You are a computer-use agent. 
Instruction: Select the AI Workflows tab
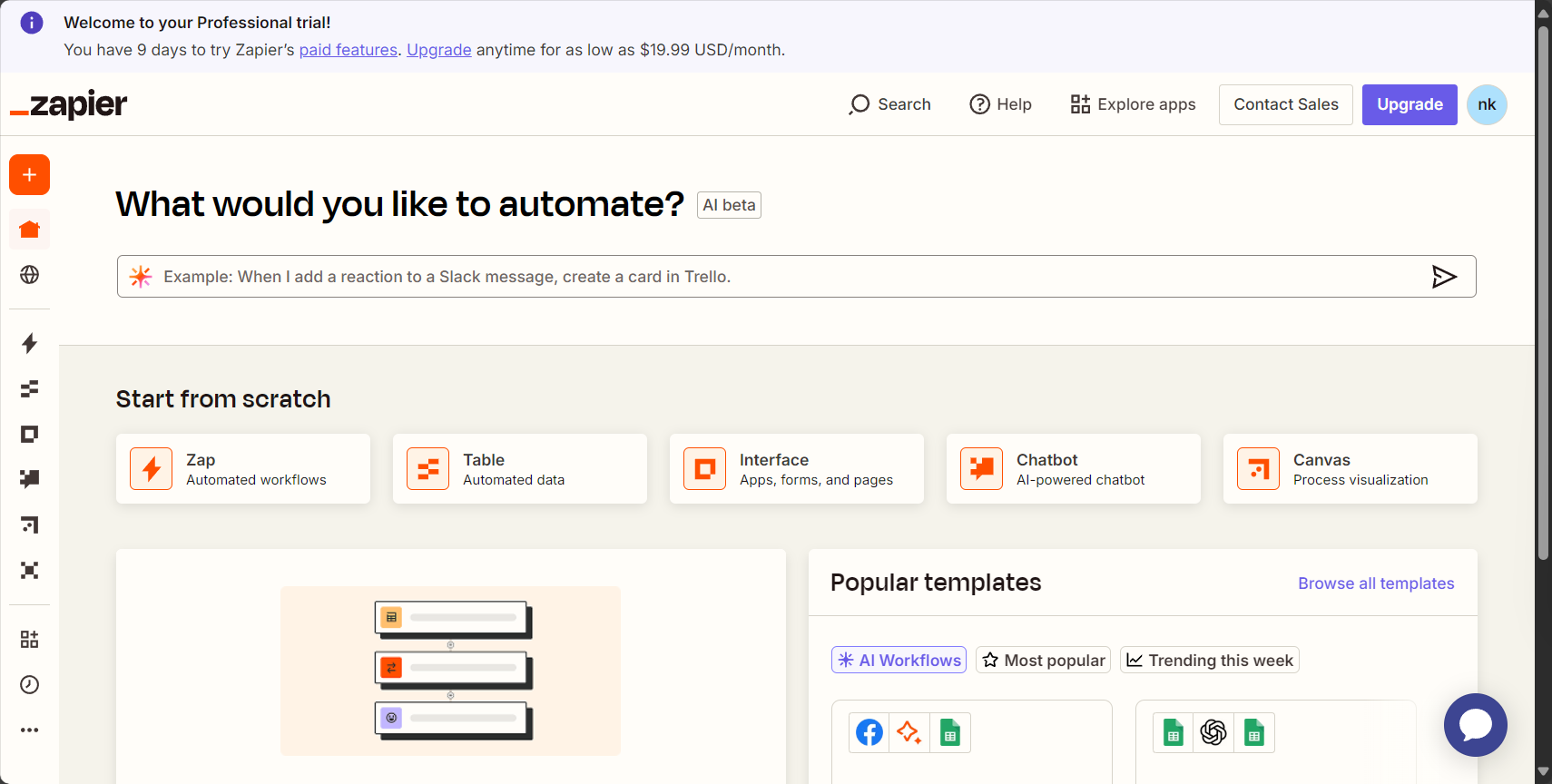pos(899,660)
